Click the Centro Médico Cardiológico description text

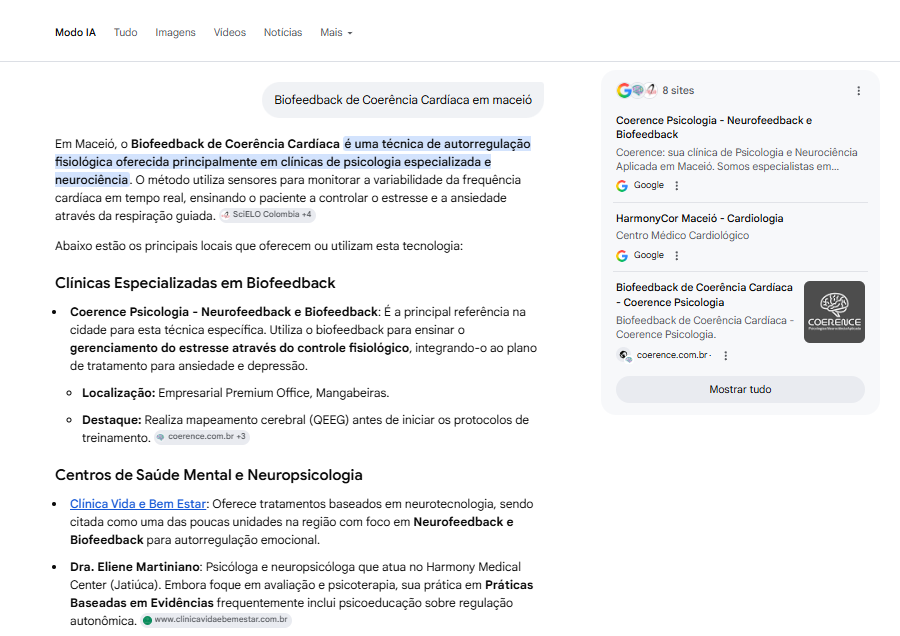(682, 235)
